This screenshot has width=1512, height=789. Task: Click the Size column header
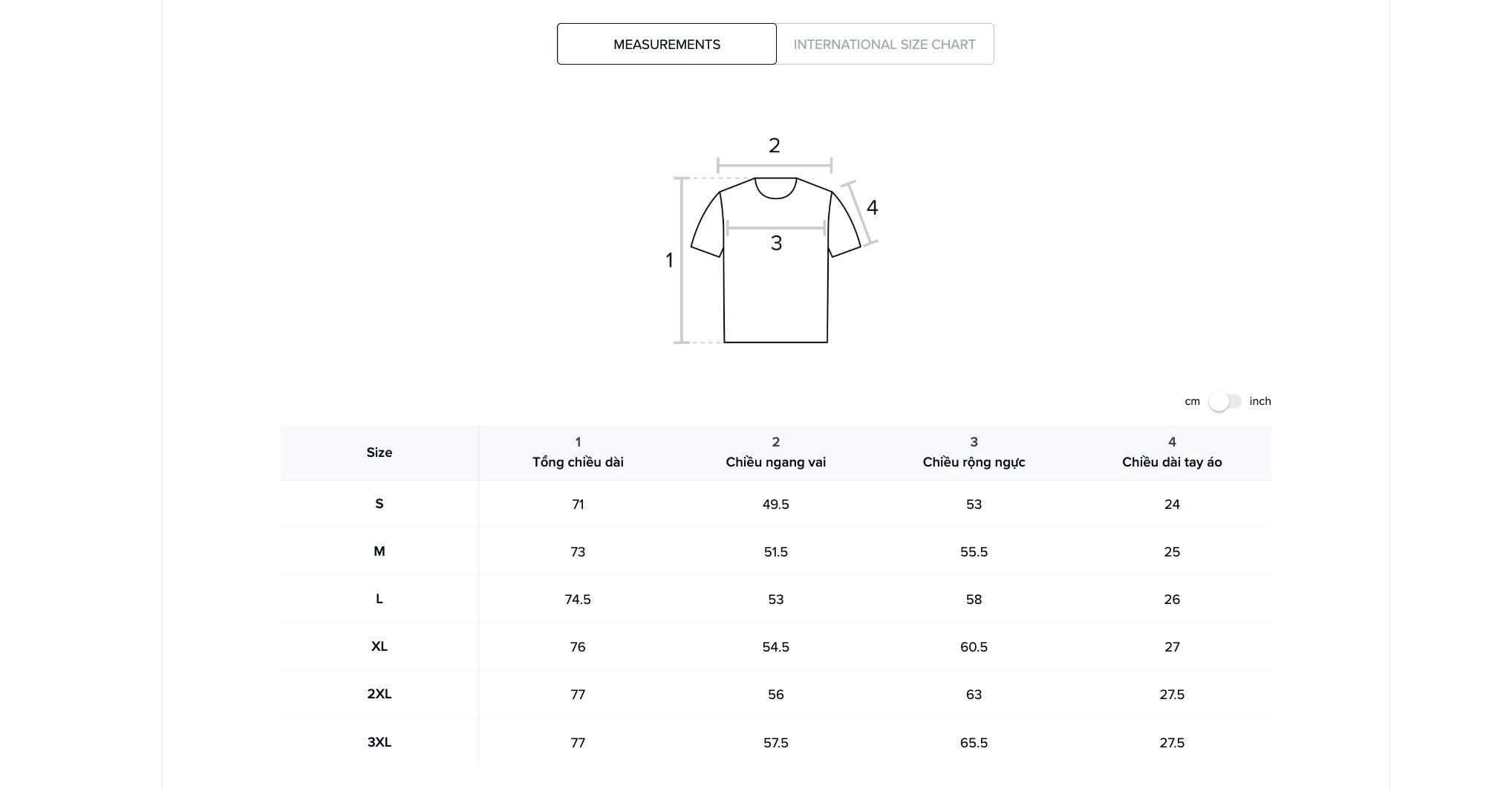pos(379,452)
